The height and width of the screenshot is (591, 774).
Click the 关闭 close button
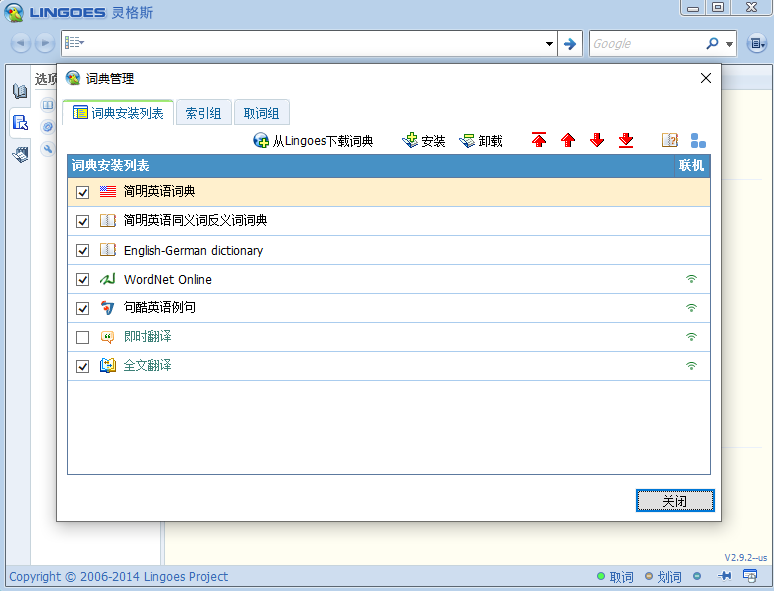[675, 501]
